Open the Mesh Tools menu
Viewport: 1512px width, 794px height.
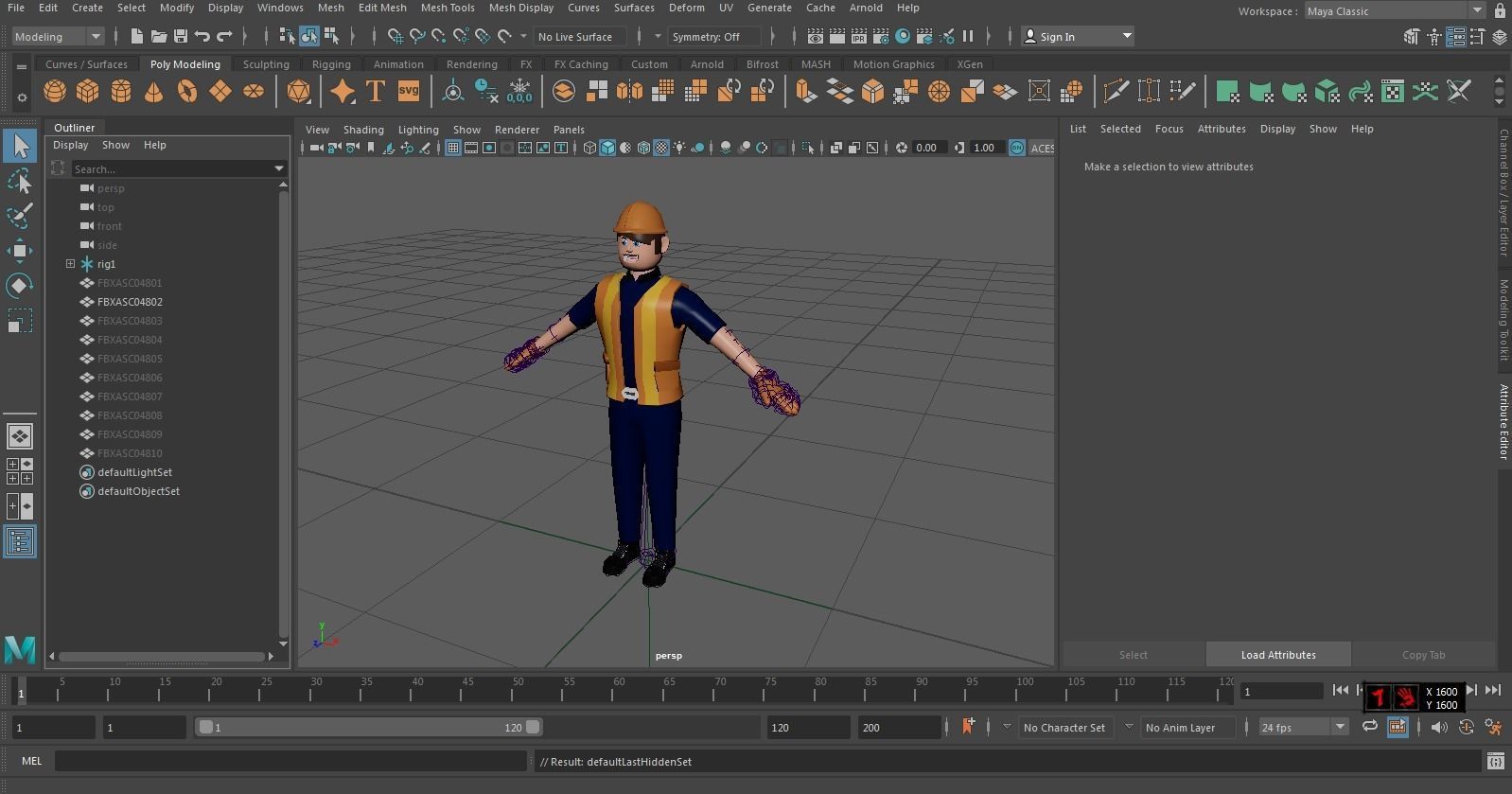coord(448,8)
